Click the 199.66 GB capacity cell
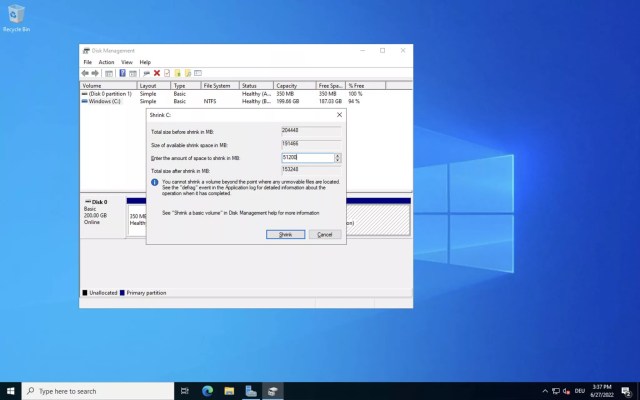This screenshot has height=400, width=640. click(x=288, y=101)
